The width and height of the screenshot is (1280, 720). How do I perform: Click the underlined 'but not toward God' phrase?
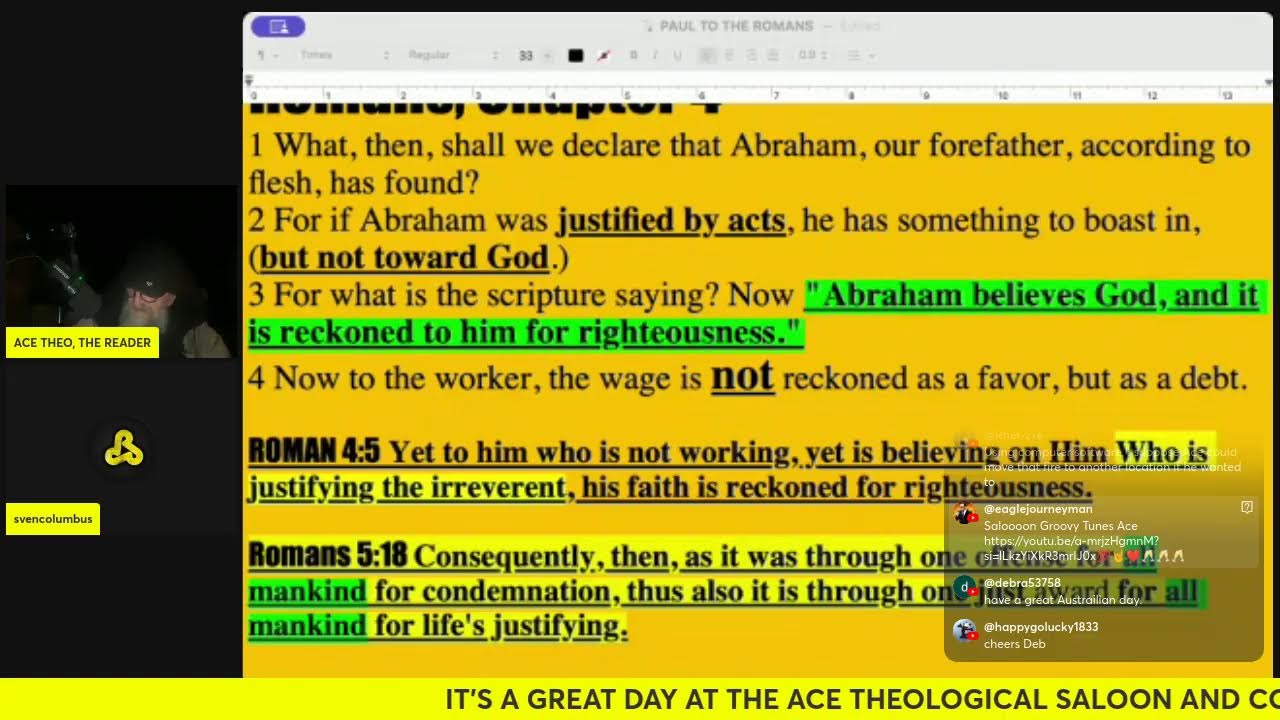click(404, 258)
